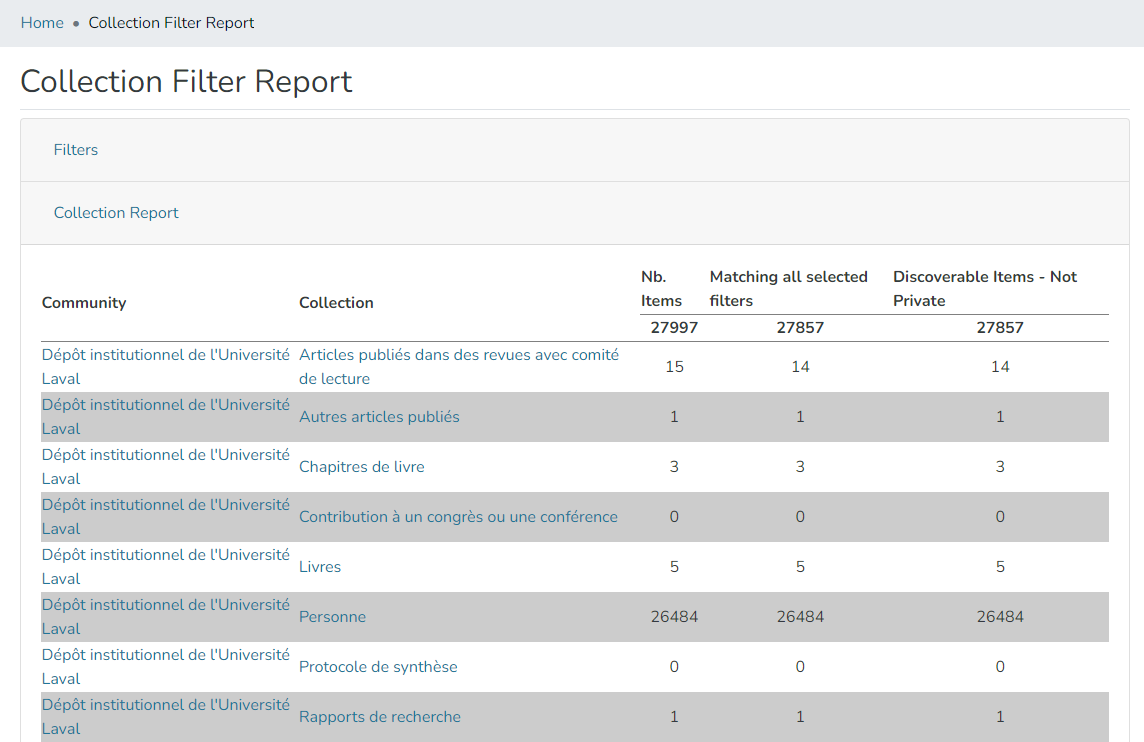Viewport: 1144px width, 742px height.
Task: Open the Personne collection
Action: [x=332, y=616]
